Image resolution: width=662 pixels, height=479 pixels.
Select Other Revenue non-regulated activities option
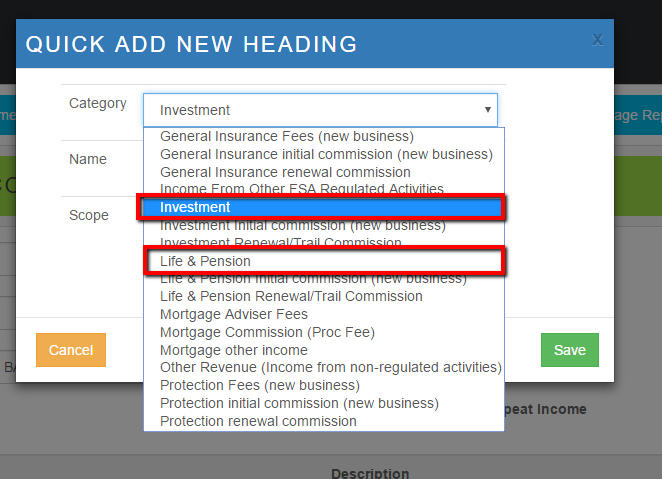[330, 368]
